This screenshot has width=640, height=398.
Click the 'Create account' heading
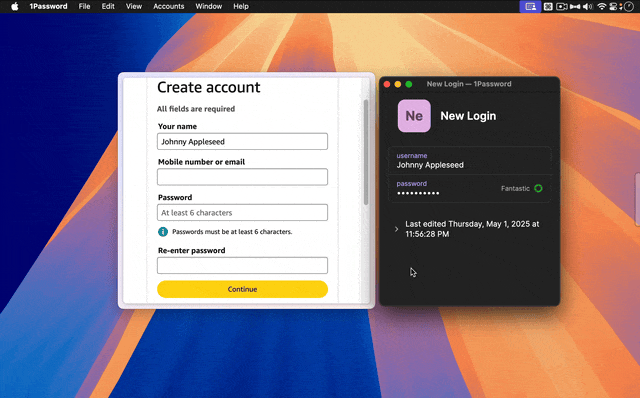[209, 87]
